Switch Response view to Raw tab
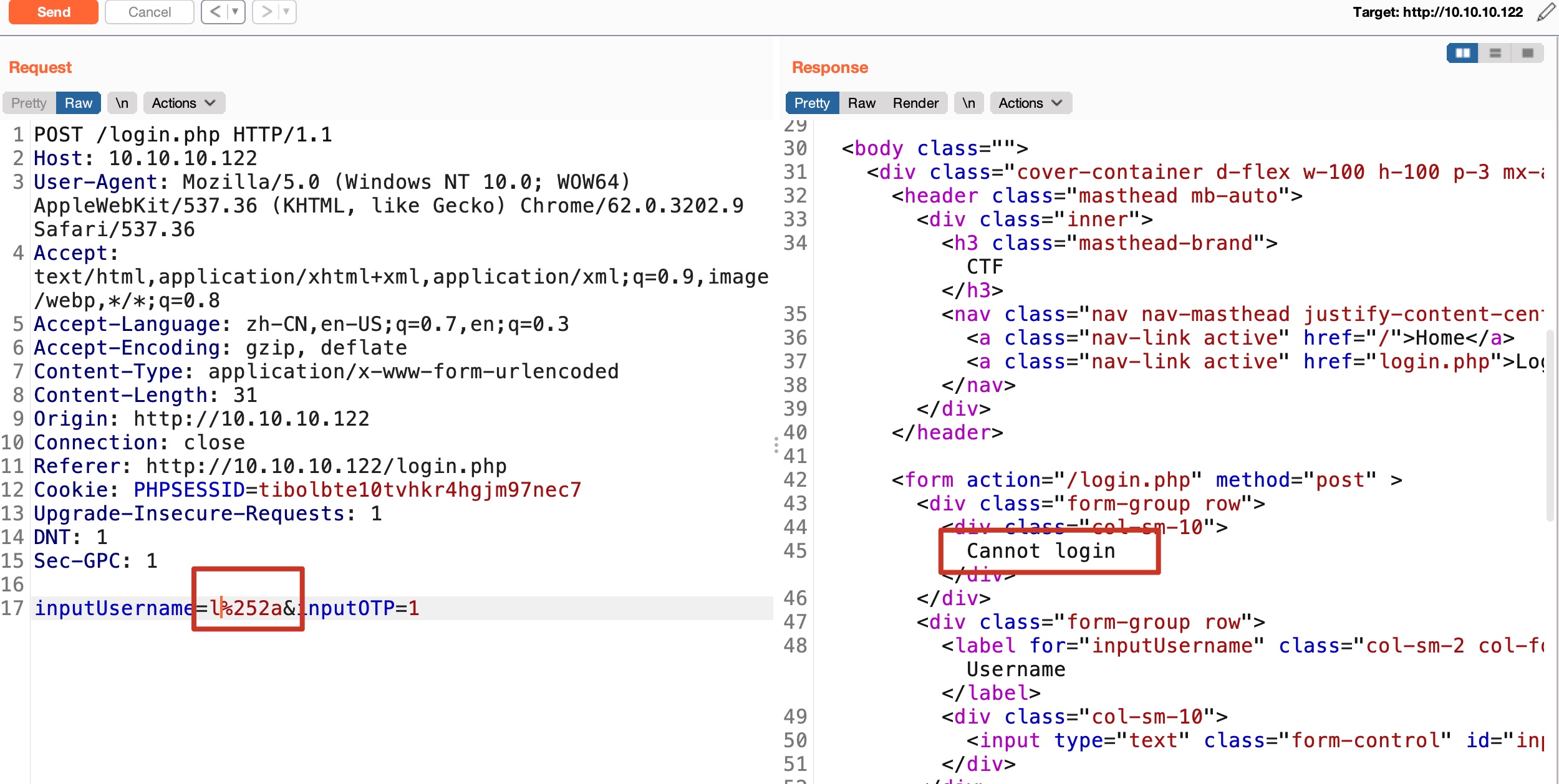This screenshot has height=784, width=1559. (x=861, y=103)
